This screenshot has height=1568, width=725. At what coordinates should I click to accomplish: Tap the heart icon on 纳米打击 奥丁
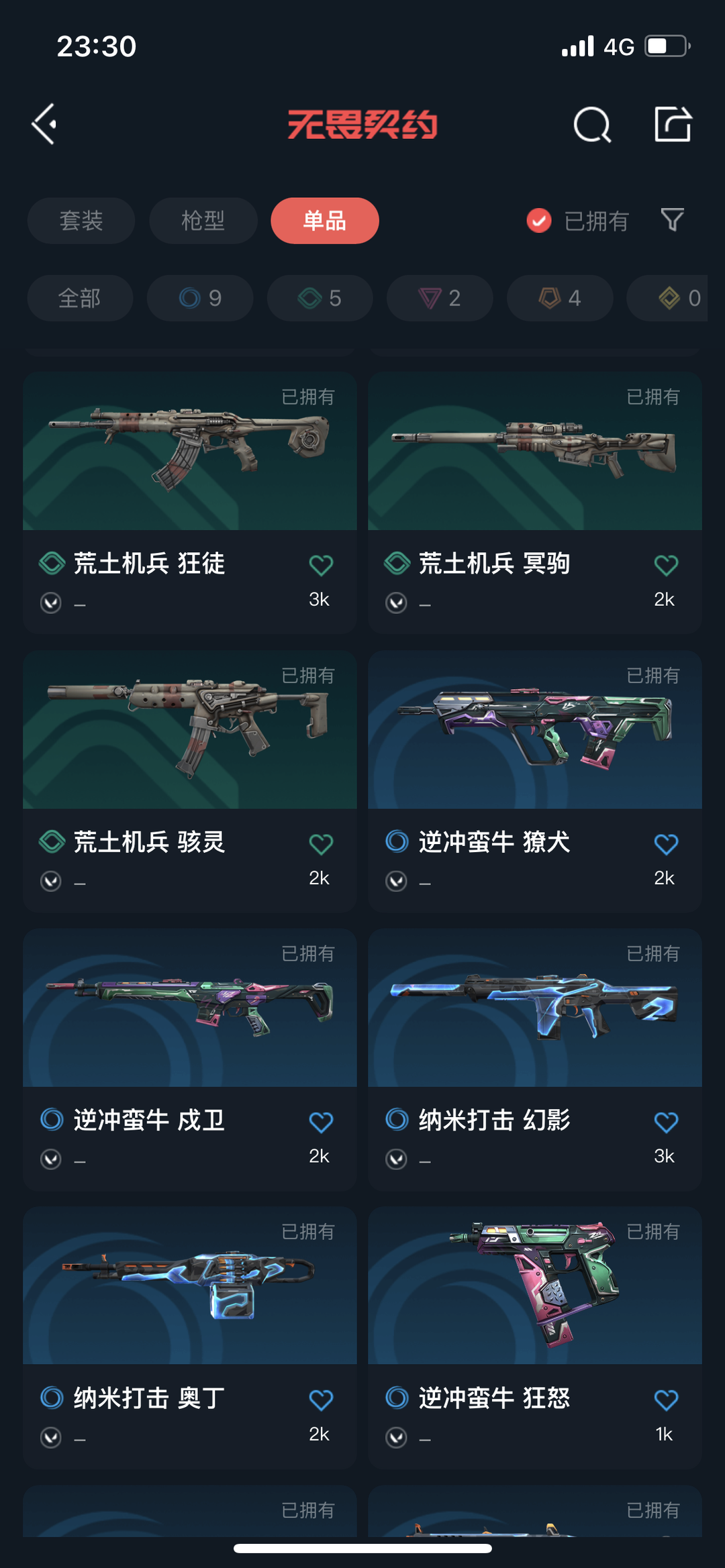click(321, 1400)
